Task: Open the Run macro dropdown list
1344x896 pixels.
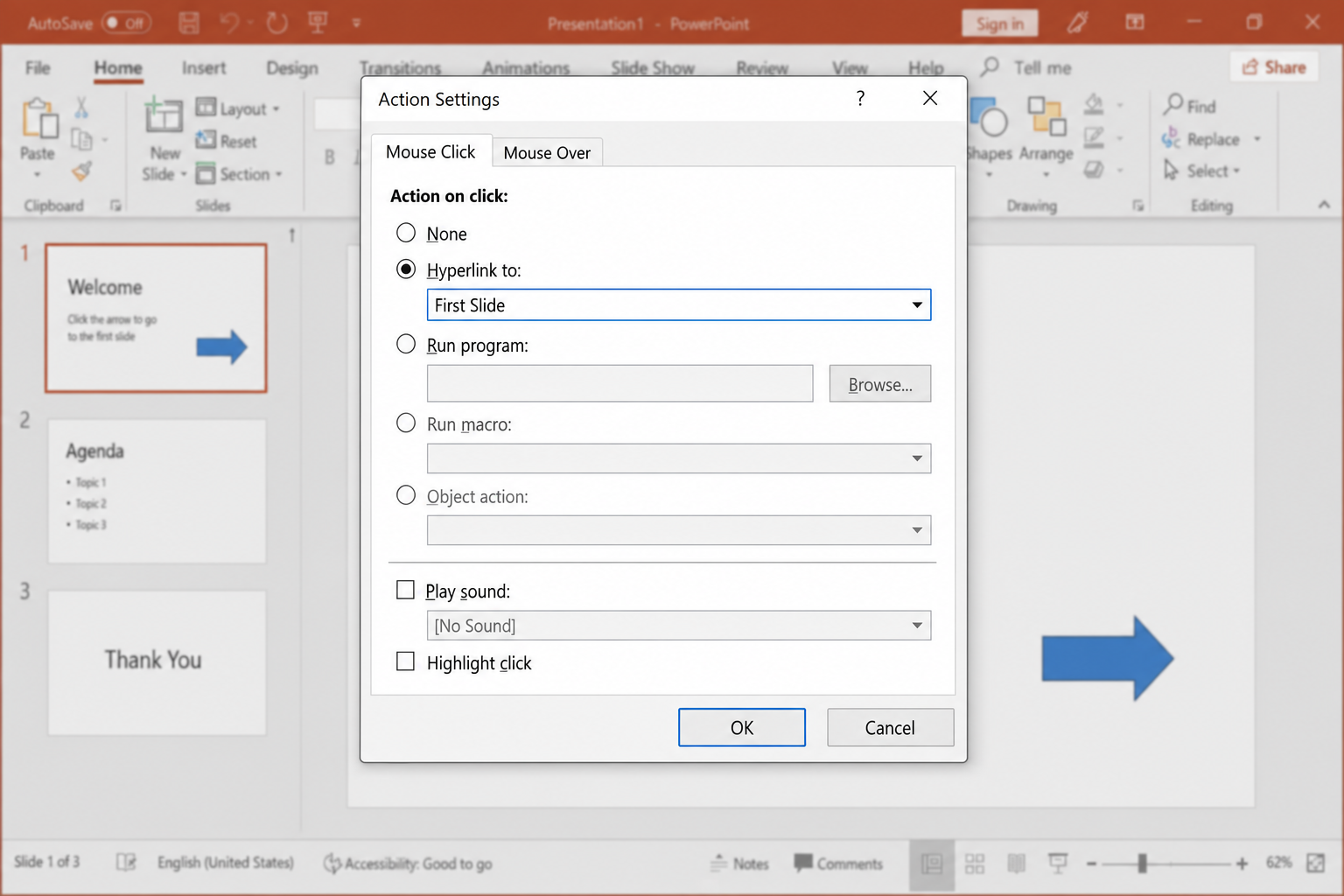Action: [x=917, y=458]
